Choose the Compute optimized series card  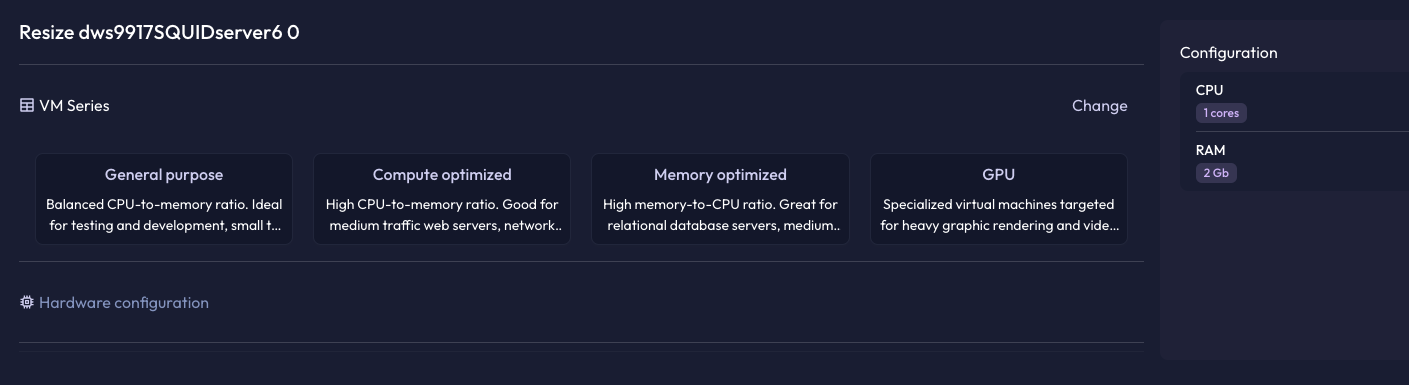coord(442,199)
